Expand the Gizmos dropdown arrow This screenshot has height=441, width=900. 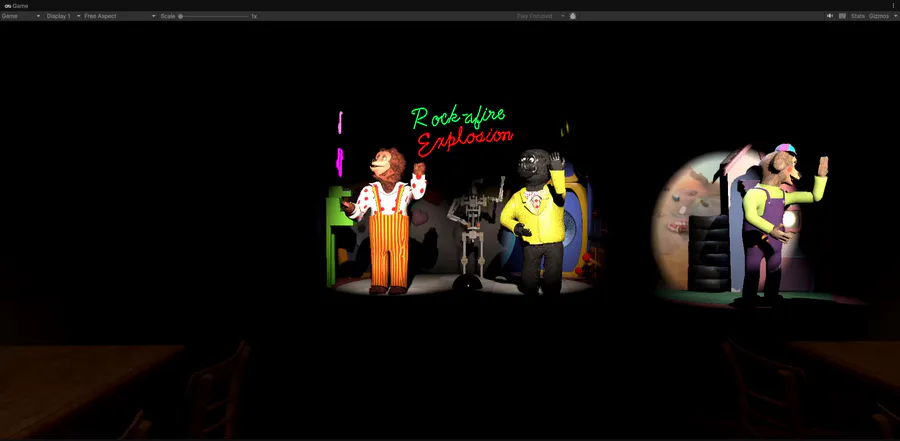[895, 16]
